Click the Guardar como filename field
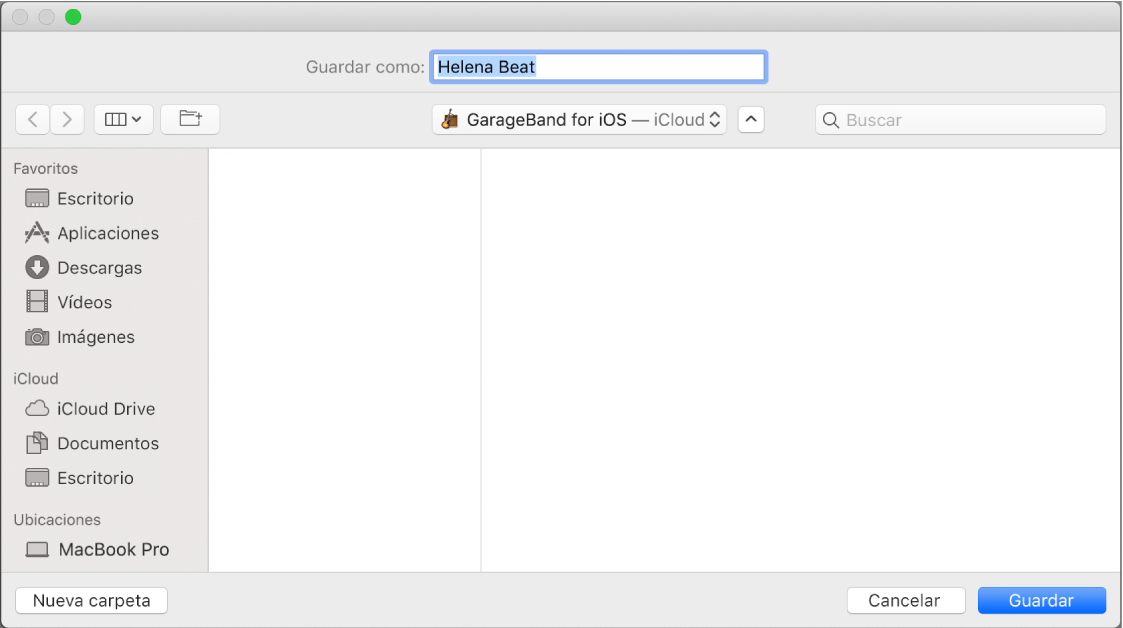 click(x=598, y=67)
